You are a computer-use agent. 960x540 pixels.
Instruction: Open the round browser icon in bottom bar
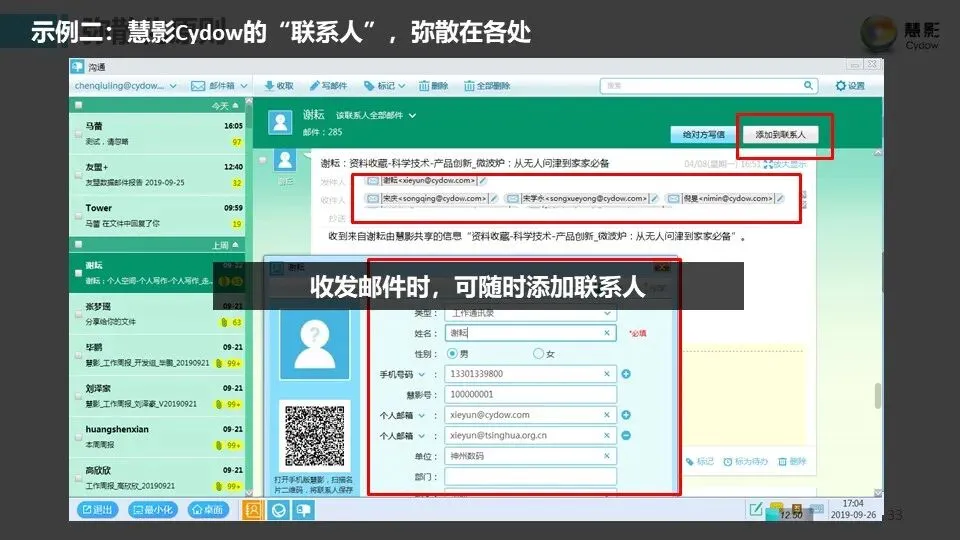tap(279, 510)
